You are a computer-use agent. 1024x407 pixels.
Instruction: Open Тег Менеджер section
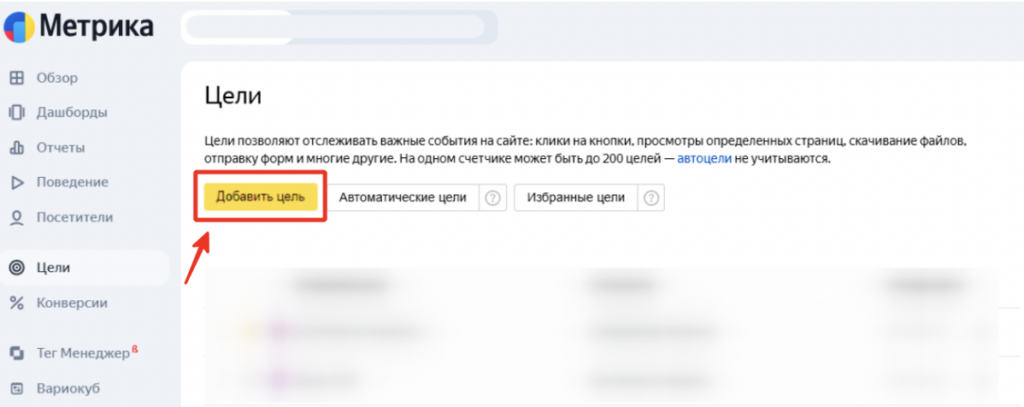pos(84,353)
